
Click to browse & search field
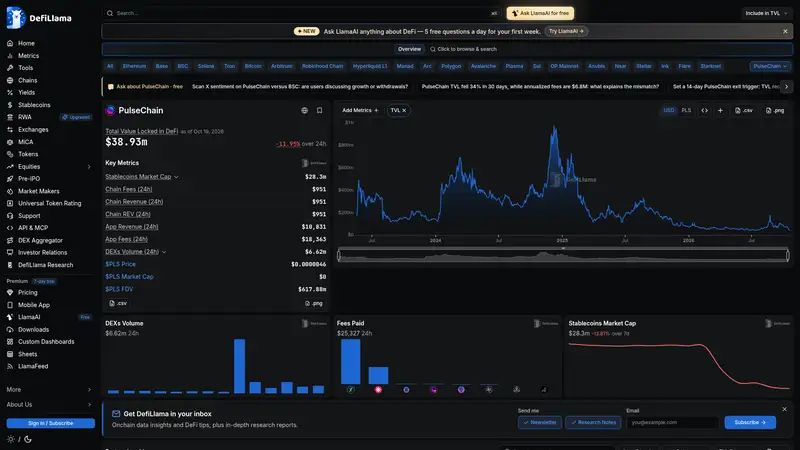tap(463, 49)
